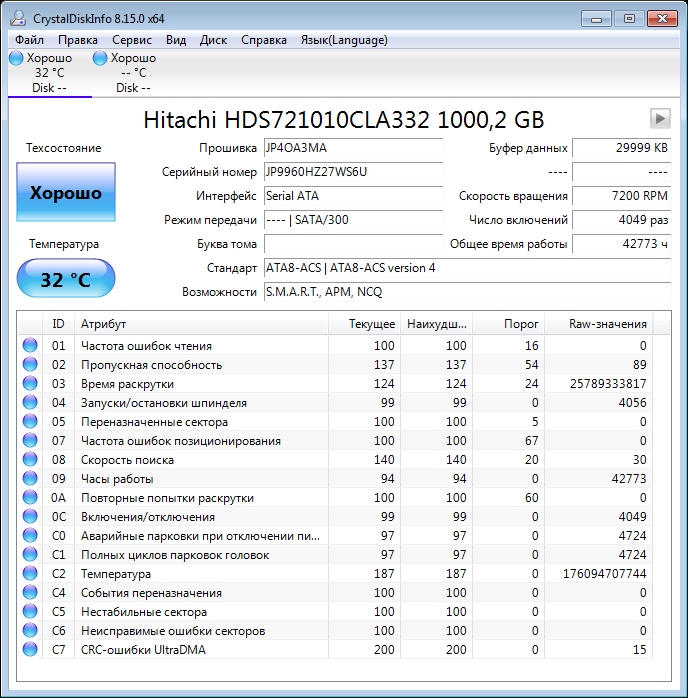Click the Raw-значения column header

(x=599, y=324)
